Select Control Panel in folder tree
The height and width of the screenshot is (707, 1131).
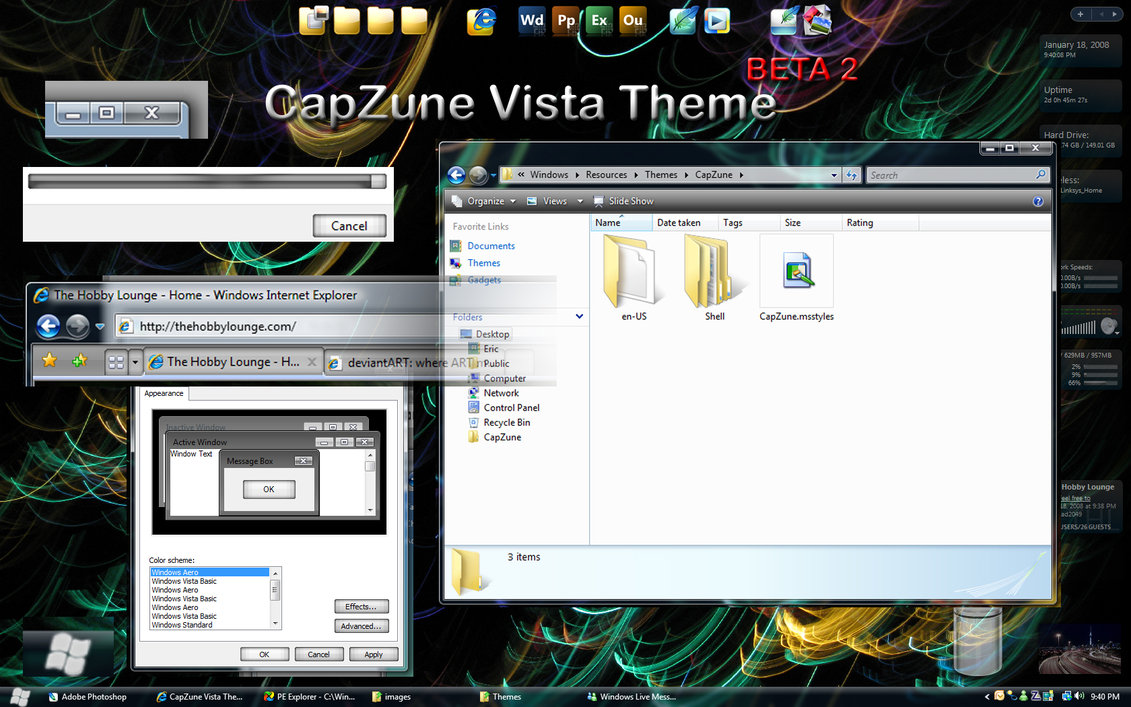click(511, 408)
